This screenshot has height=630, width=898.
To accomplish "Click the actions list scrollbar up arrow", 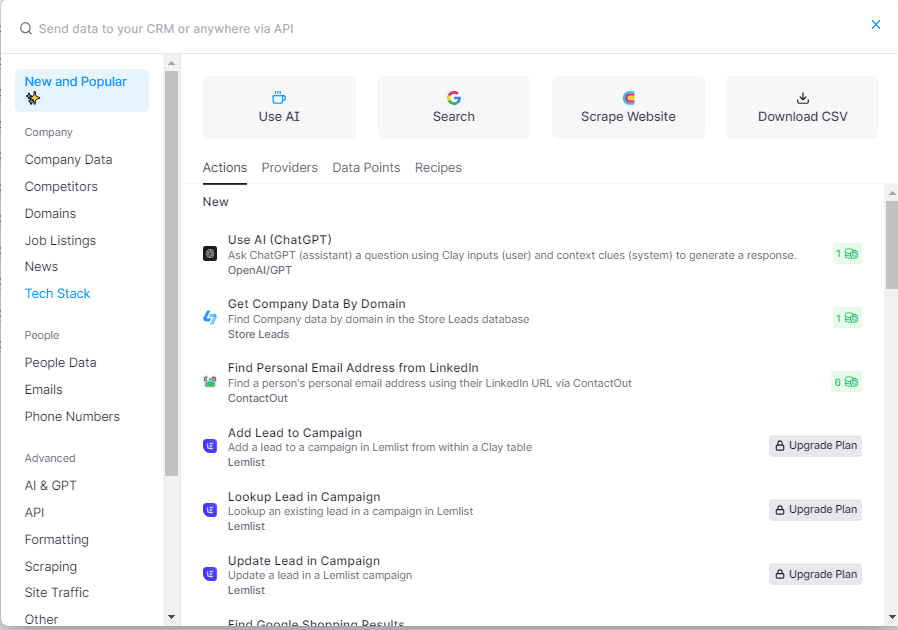I will (x=892, y=193).
